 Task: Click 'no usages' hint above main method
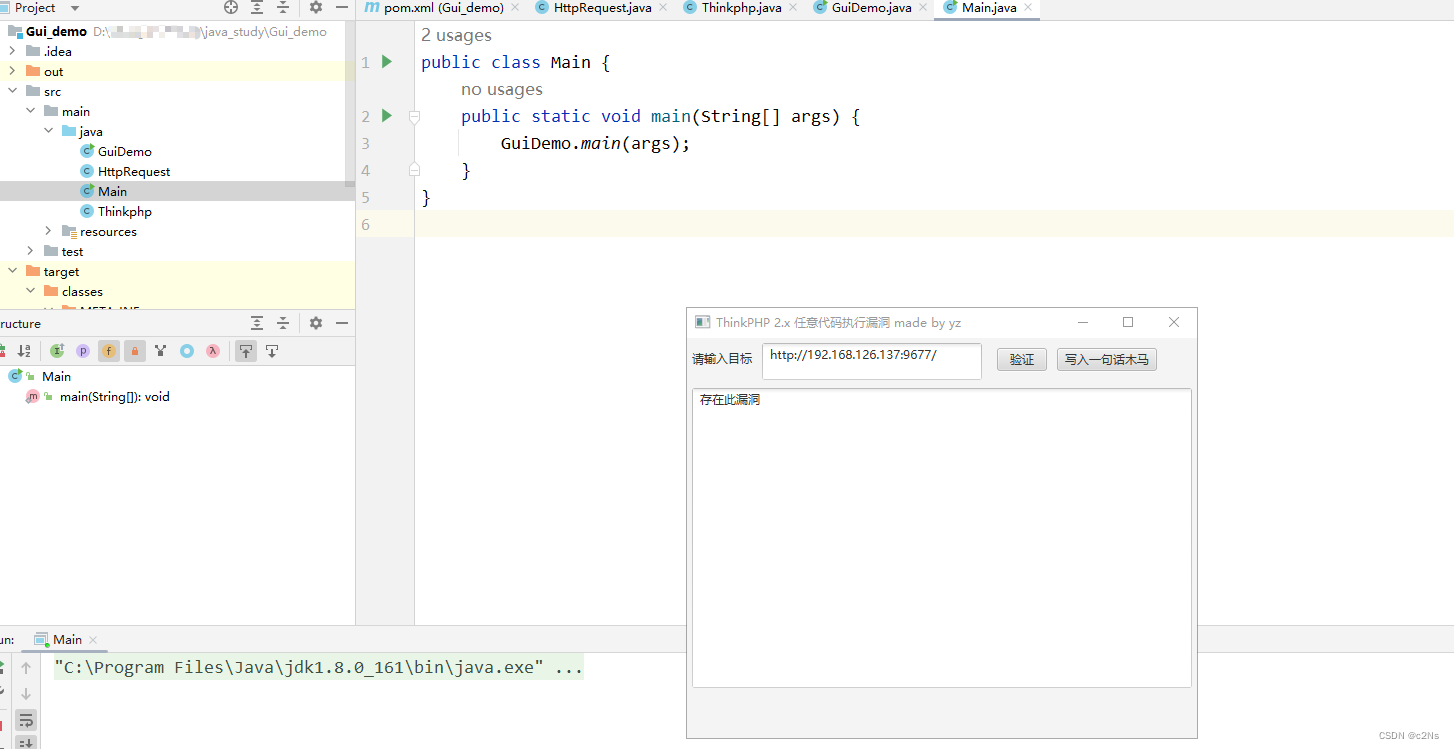click(502, 89)
